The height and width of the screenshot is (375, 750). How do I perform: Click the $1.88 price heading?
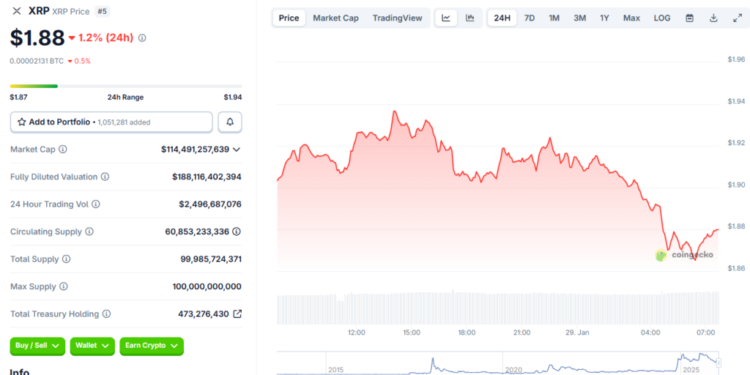(x=37, y=38)
